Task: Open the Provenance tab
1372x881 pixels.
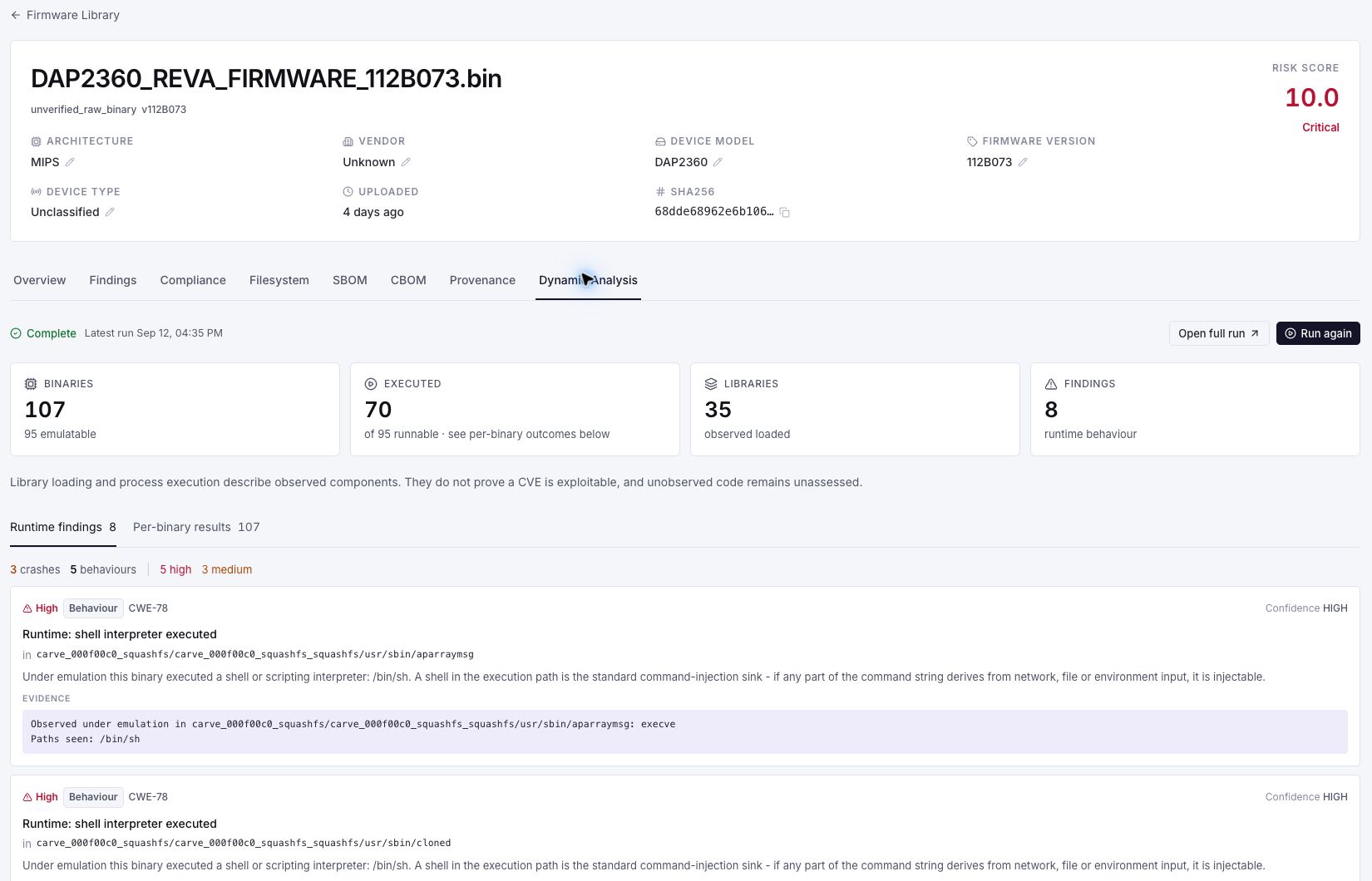Action: (482, 280)
